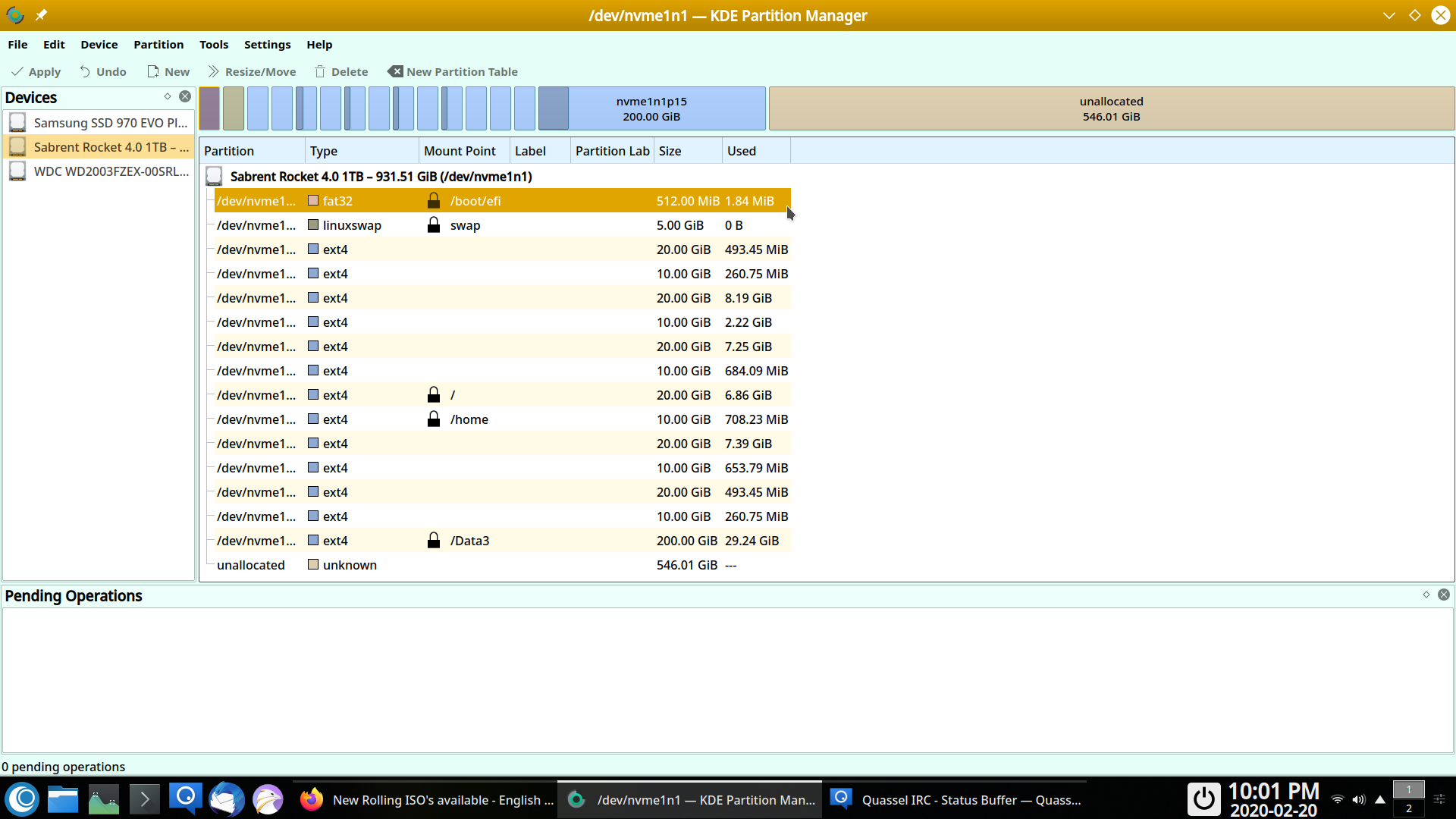Select ext4 row with 7.25 GiB used
Image resolution: width=1456 pixels, height=819 pixels.
[x=502, y=347]
